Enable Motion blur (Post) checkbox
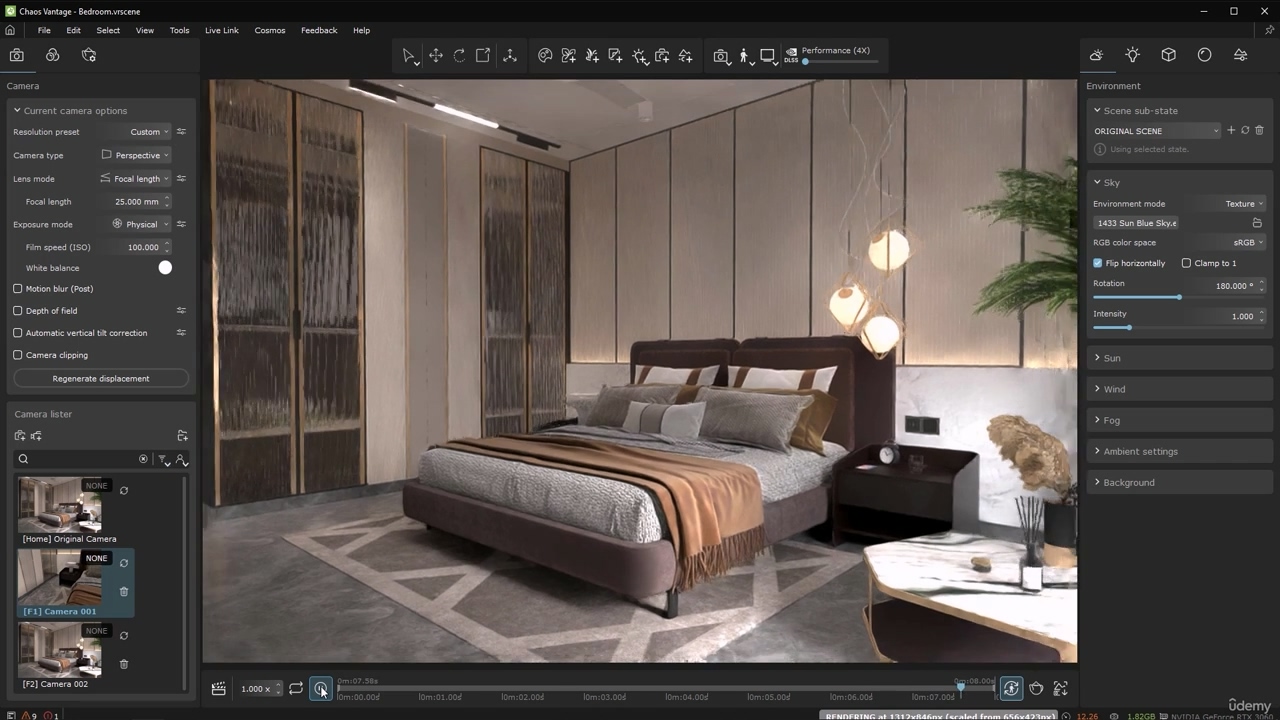This screenshot has width=1280, height=720. coord(18,289)
